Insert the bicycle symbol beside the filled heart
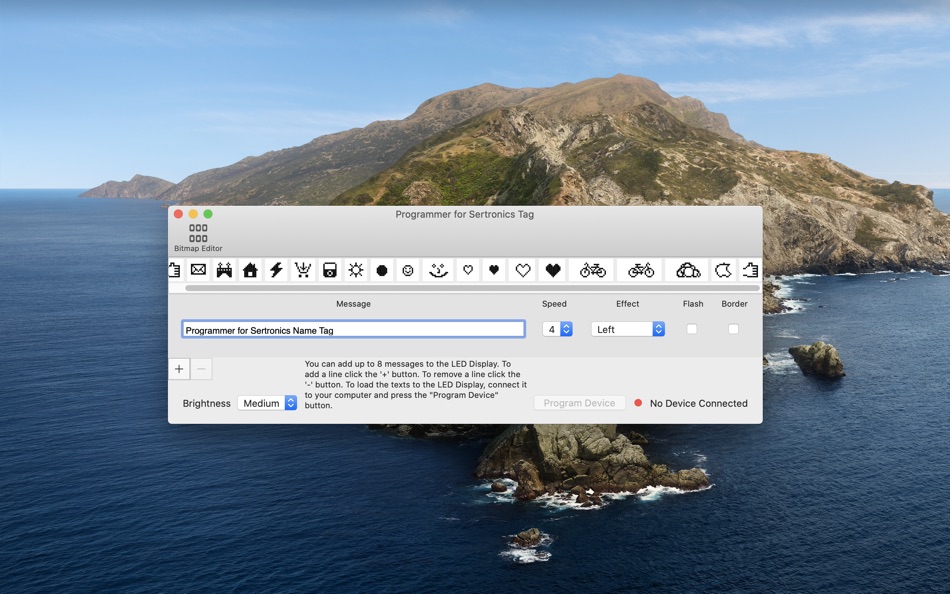This screenshot has width=950, height=594. coord(593,270)
